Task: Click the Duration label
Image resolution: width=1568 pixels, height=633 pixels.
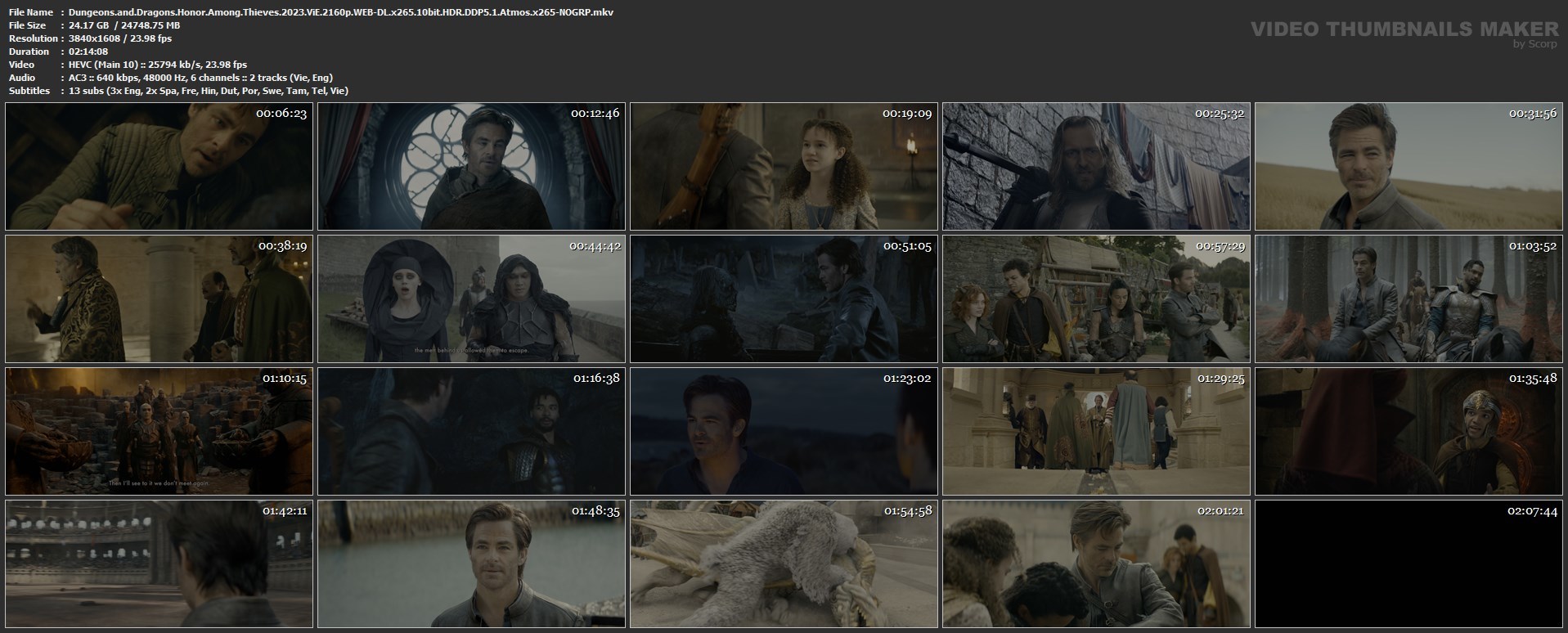Action: click(x=29, y=52)
